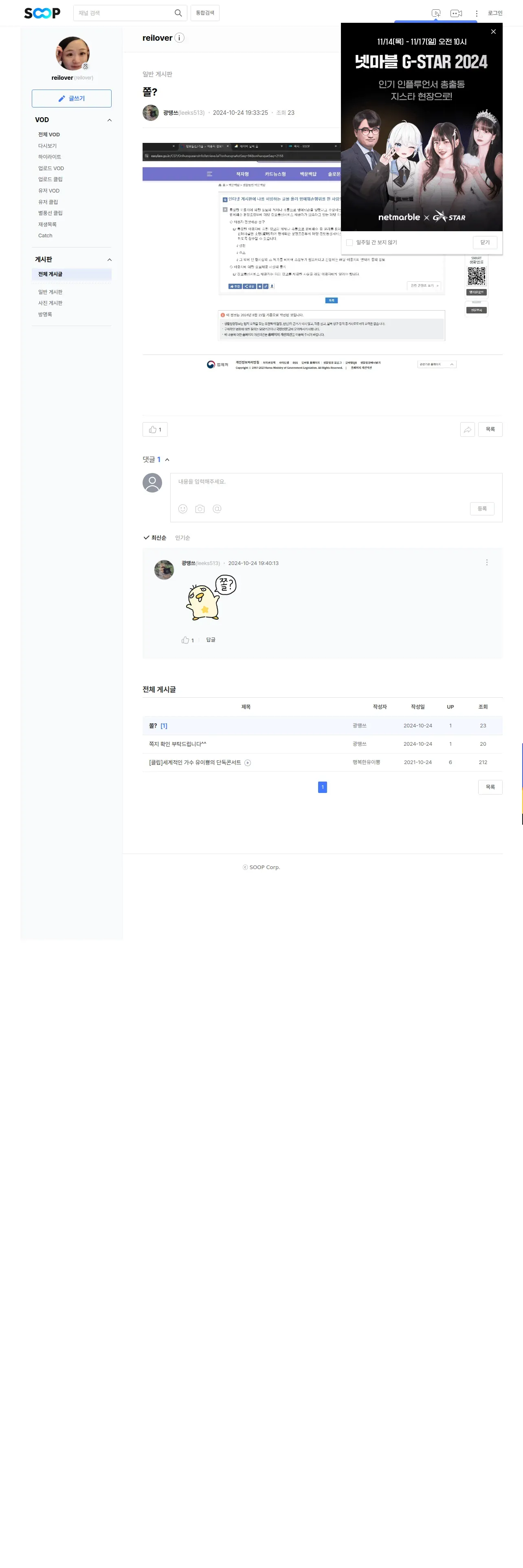Open 업로드 클립 in sidebar
523x1568 pixels.
[x=51, y=180]
